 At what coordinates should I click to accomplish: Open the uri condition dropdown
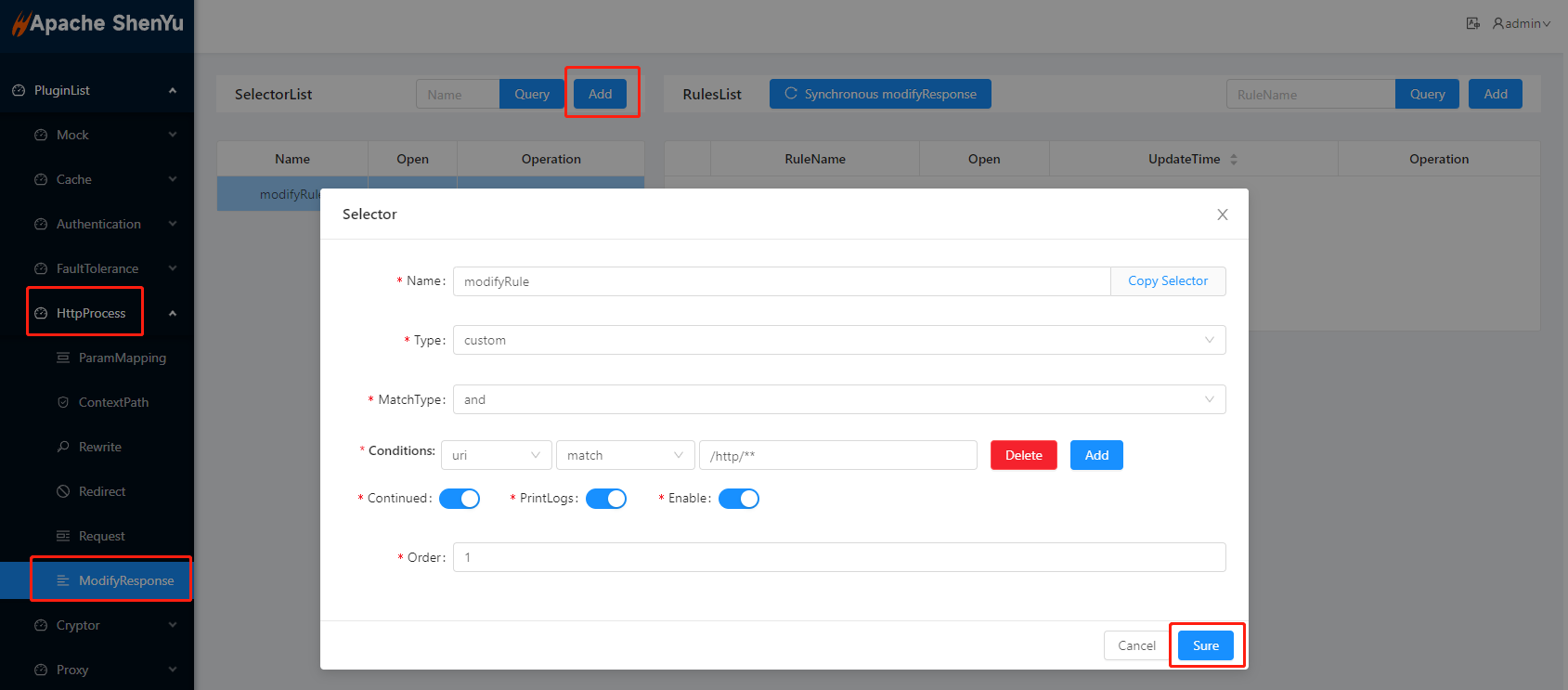click(496, 455)
